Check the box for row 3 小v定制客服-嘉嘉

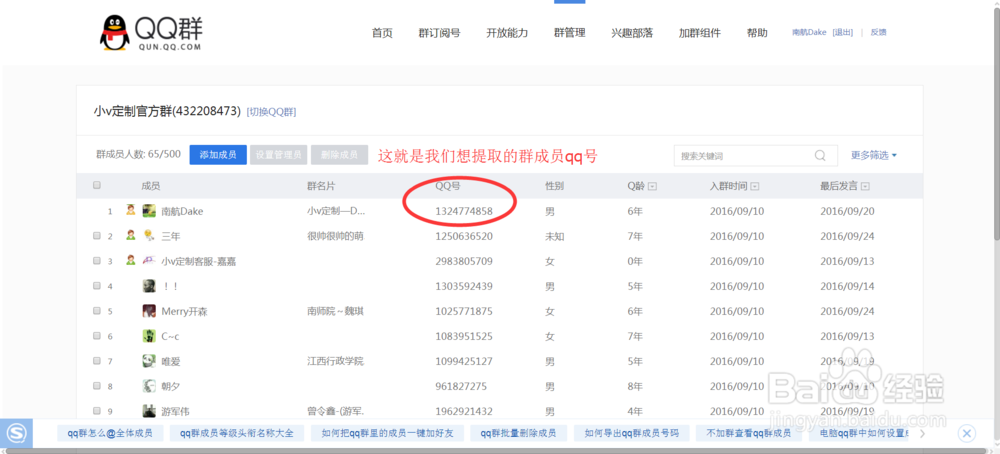point(97,261)
